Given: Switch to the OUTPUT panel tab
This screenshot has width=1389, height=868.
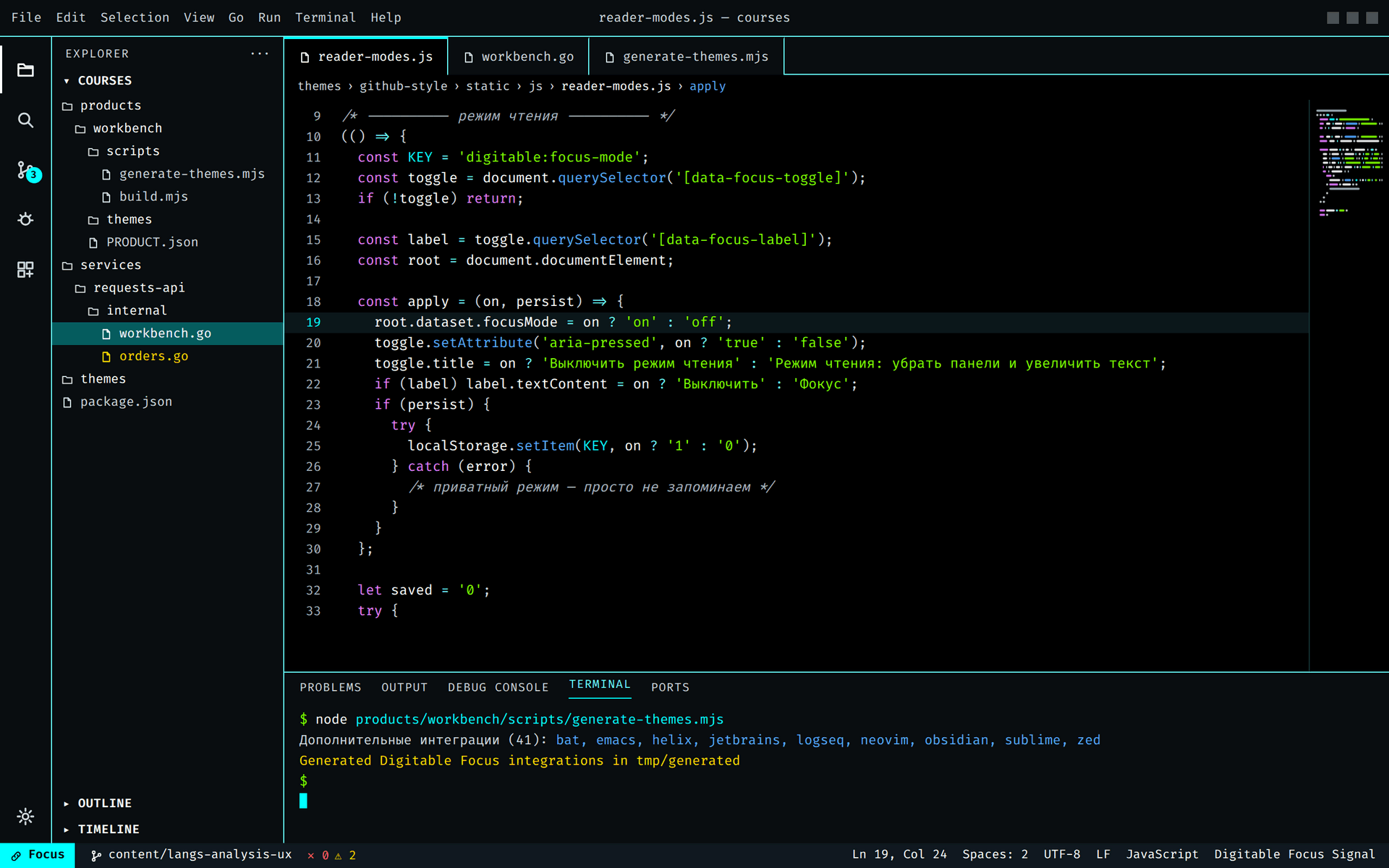Looking at the screenshot, I should (x=404, y=687).
